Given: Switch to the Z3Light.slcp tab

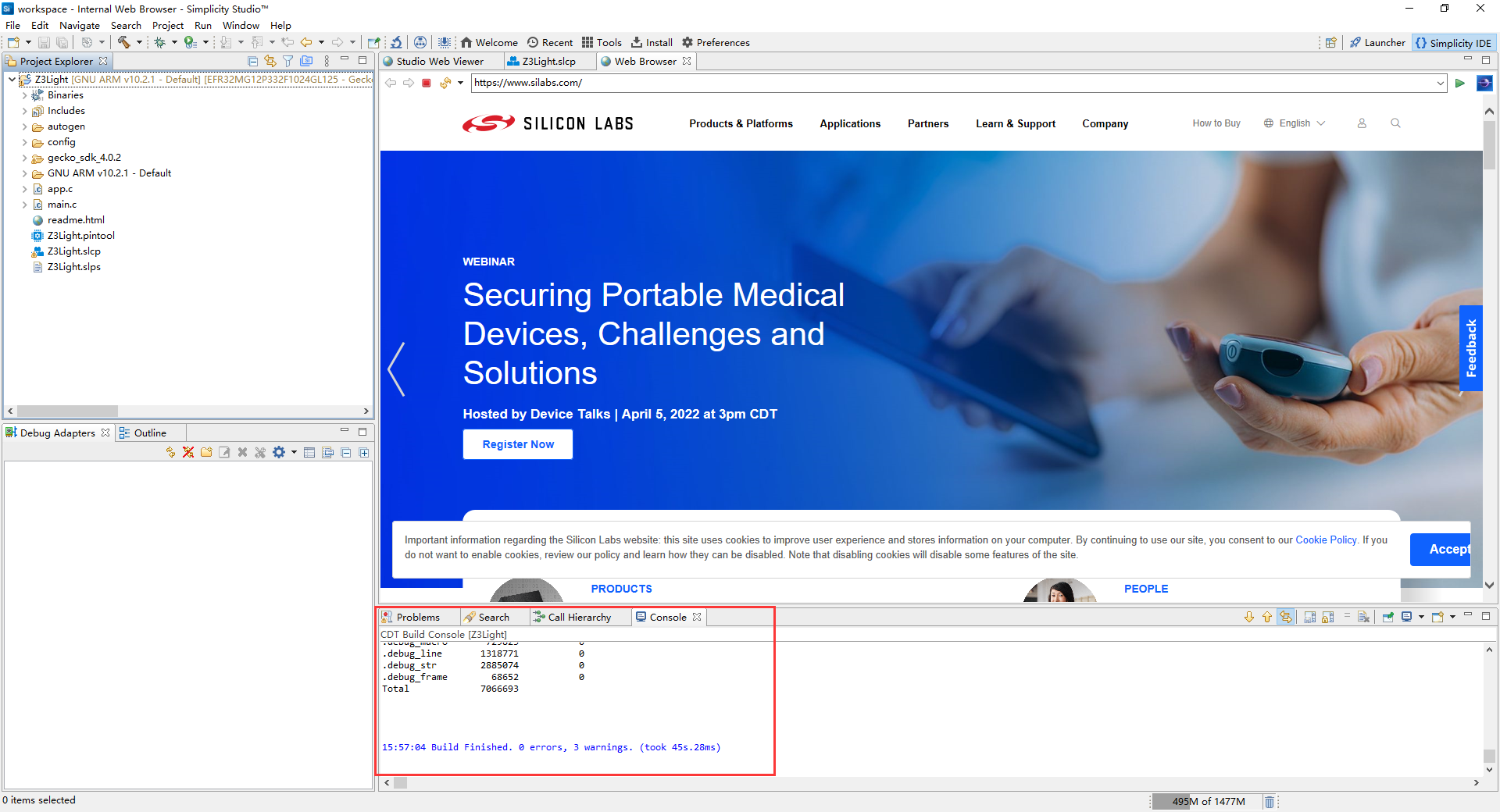Looking at the screenshot, I should [549, 61].
